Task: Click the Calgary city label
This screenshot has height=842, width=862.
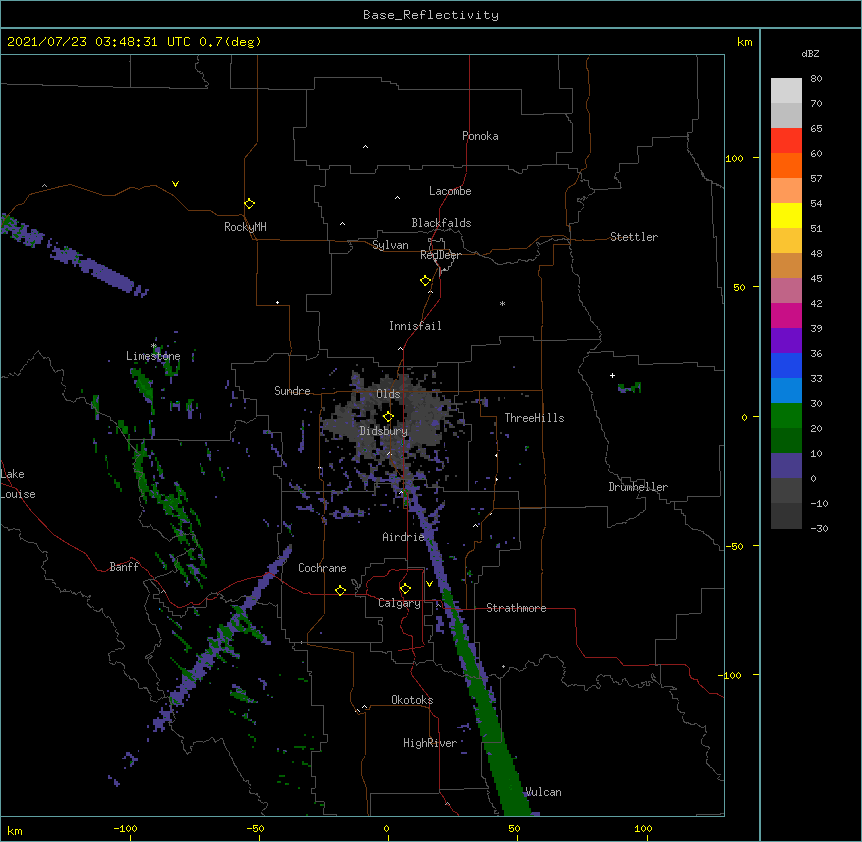Action: point(399,603)
